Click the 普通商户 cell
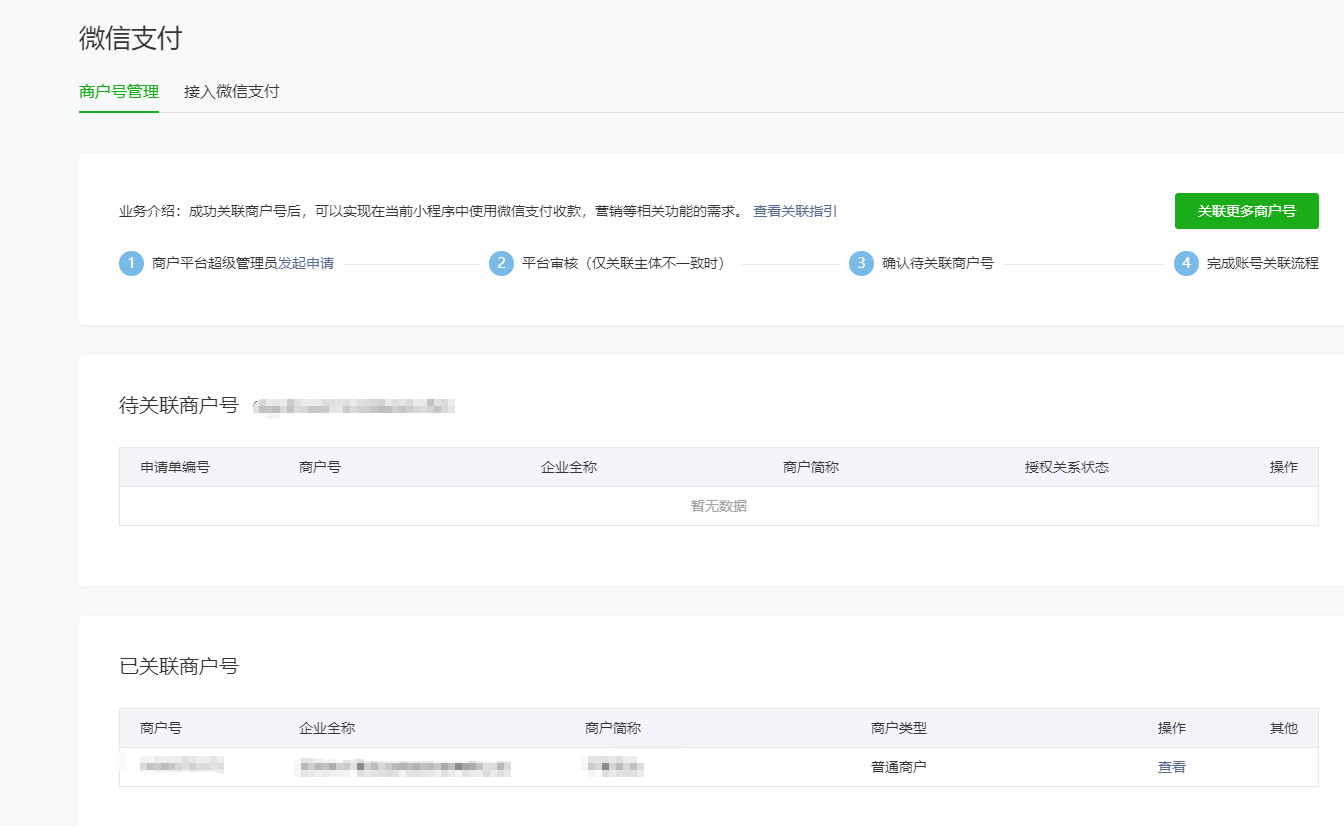This screenshot has height=826, width=1344. point(899,767)
